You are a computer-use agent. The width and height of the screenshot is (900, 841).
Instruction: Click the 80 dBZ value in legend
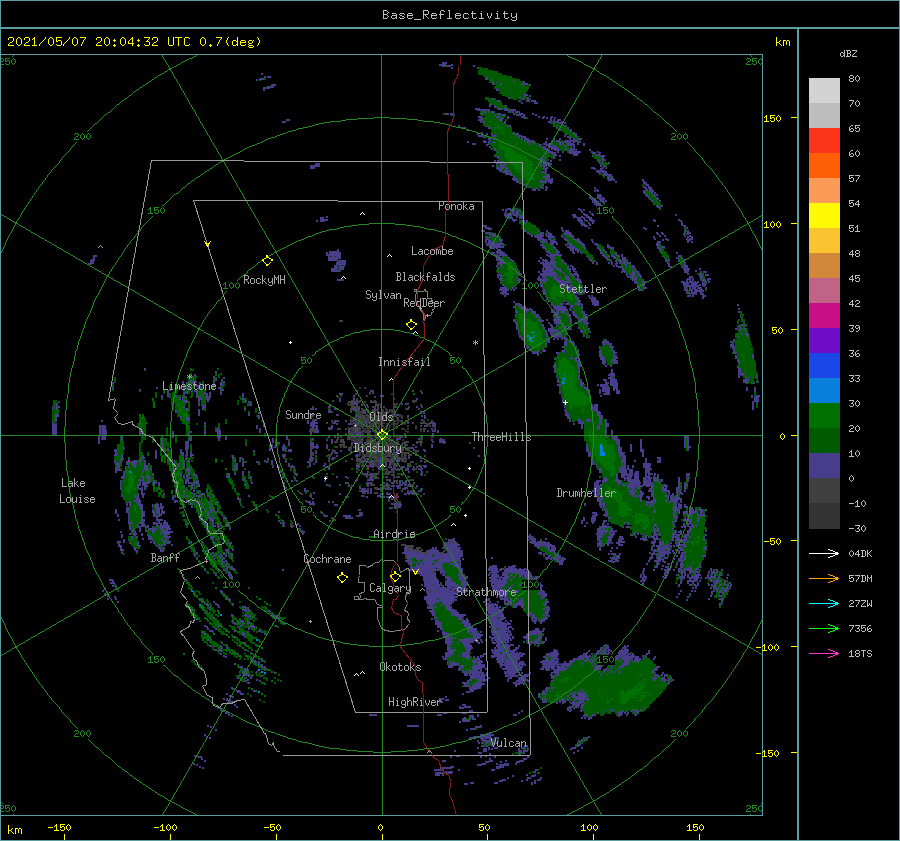tap(854, 79)
